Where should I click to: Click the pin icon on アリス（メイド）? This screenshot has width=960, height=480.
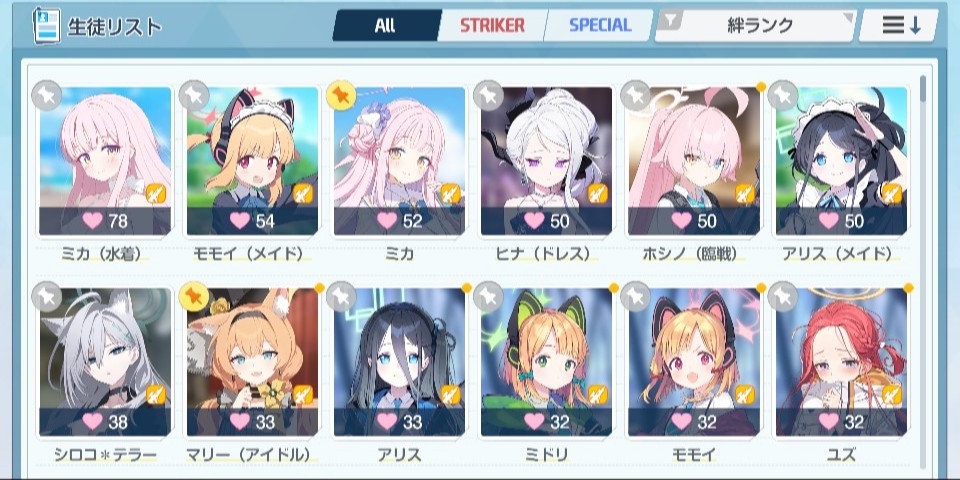(x=783, y=96)
